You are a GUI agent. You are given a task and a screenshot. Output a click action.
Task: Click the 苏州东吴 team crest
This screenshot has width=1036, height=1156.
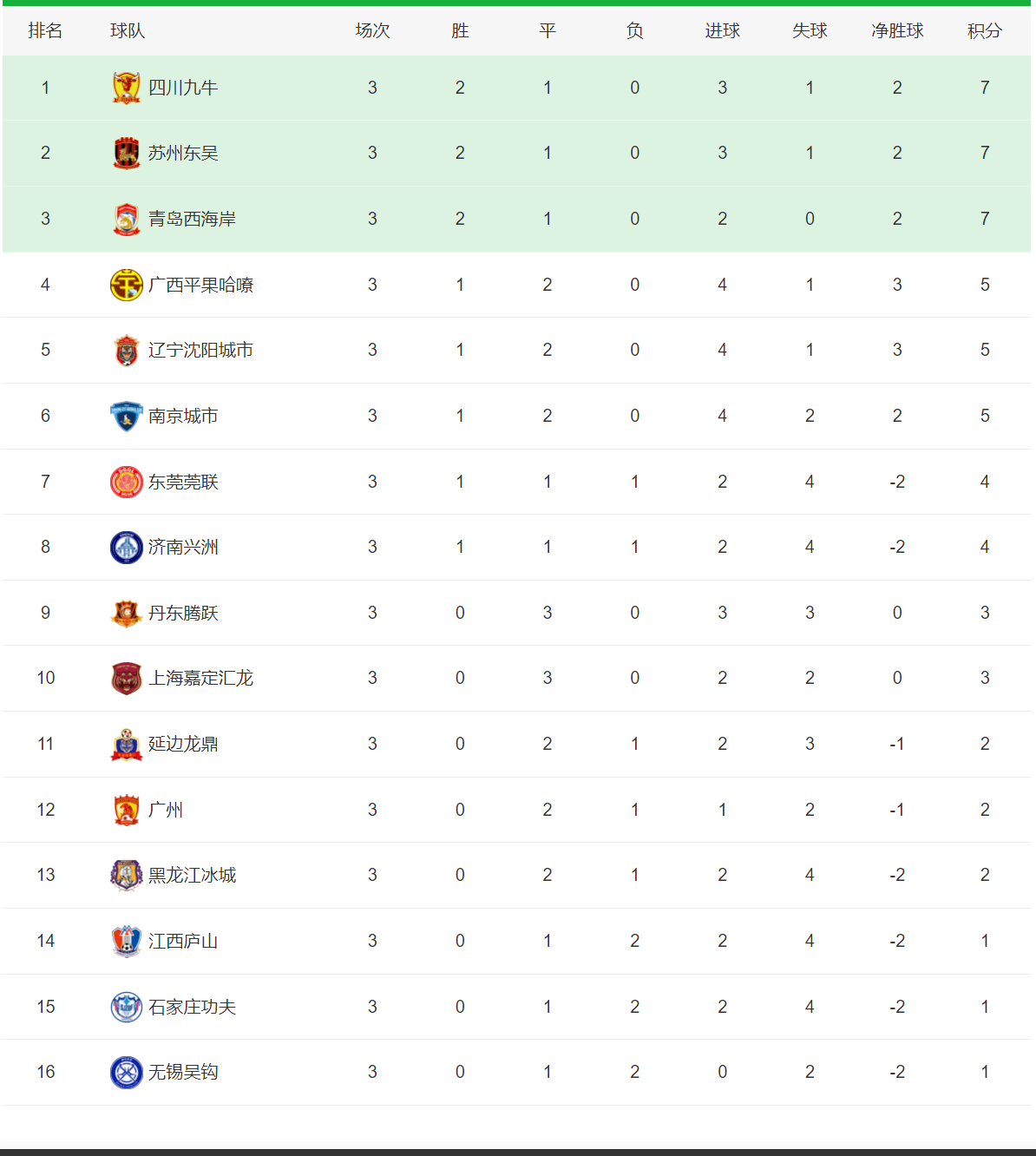point(127,153)
